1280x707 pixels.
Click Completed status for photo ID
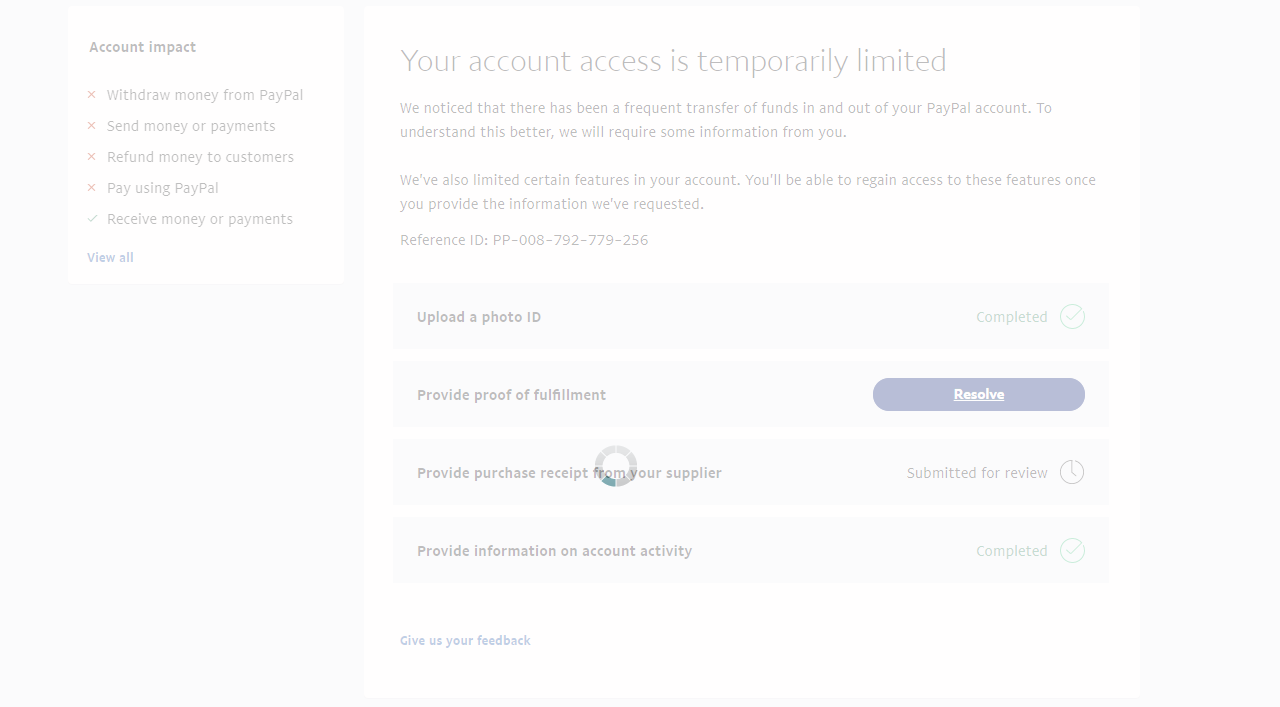pos(1011,317)
